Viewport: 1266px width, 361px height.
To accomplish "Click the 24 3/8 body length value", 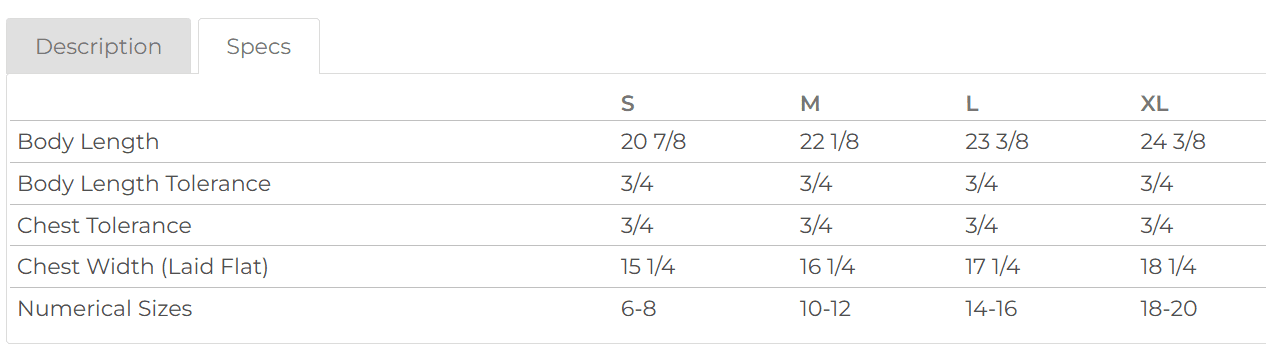I will pos(1173,142).
